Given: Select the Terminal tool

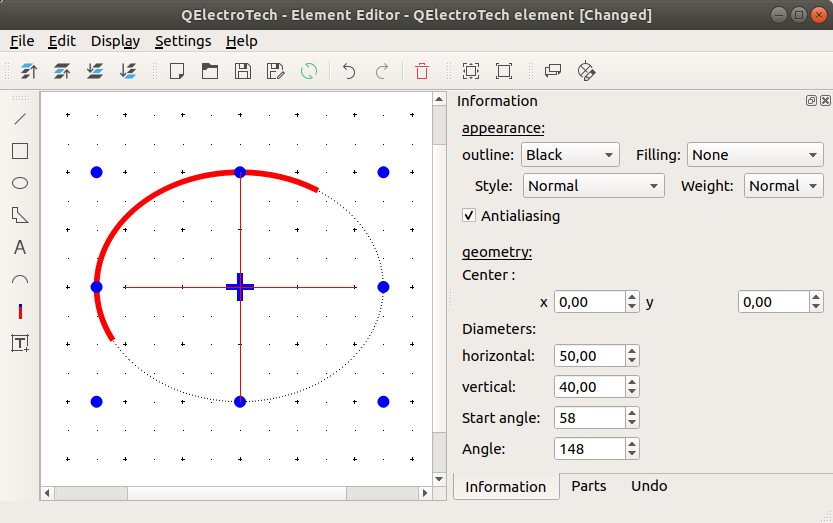Looking at the screenshot, I should 20,311.
